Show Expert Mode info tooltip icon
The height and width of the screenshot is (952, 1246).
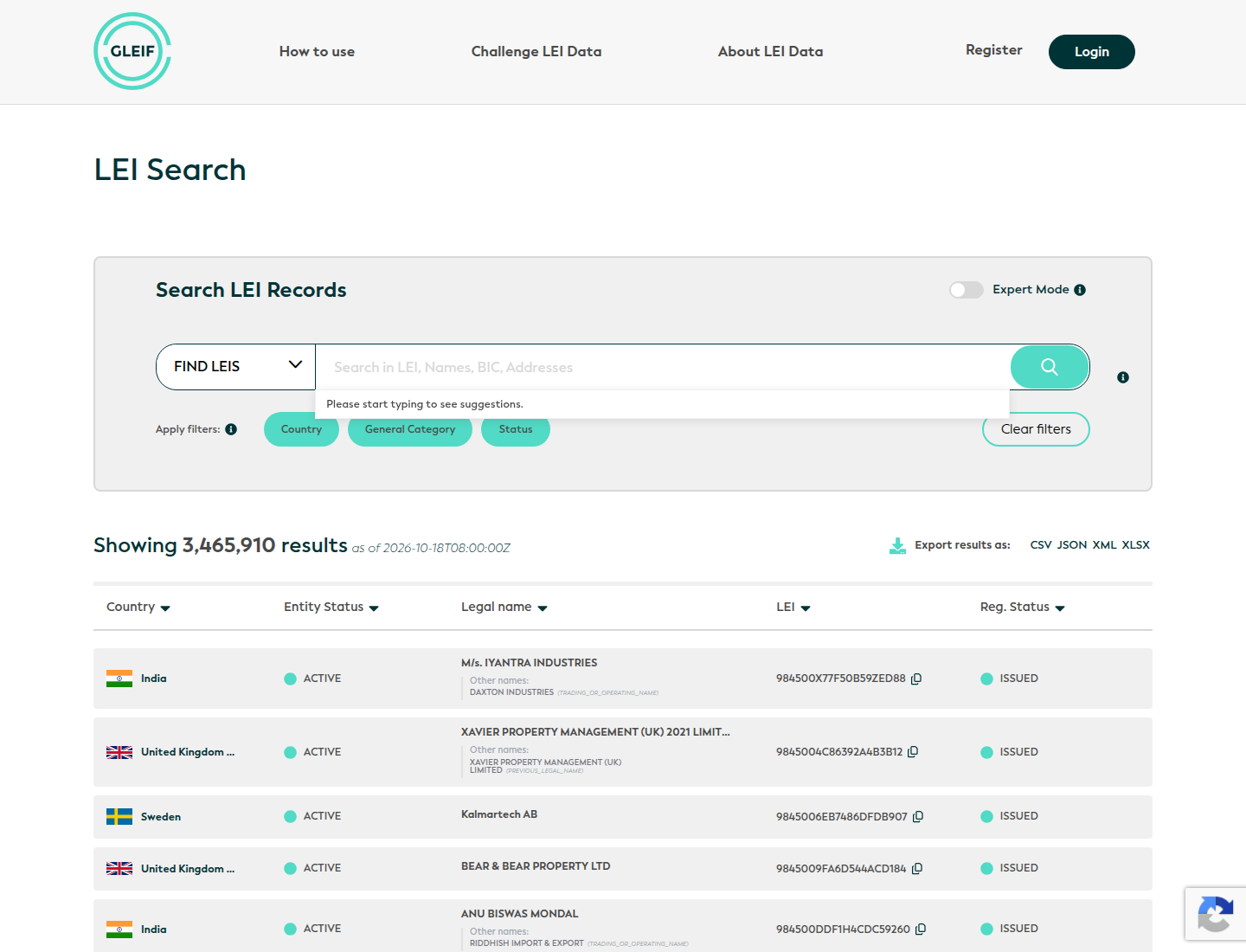click(1080, 290)
